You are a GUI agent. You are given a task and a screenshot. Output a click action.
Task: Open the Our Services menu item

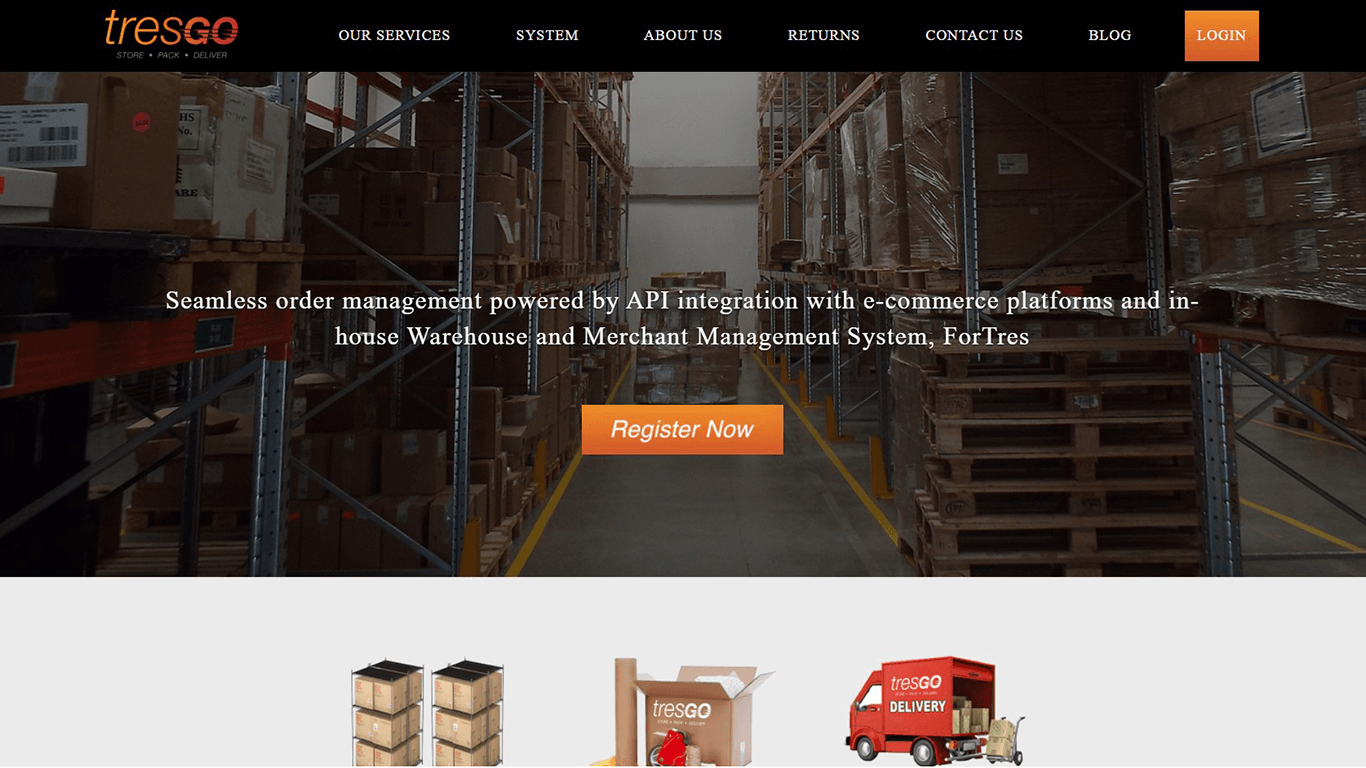tap(394, 35)
